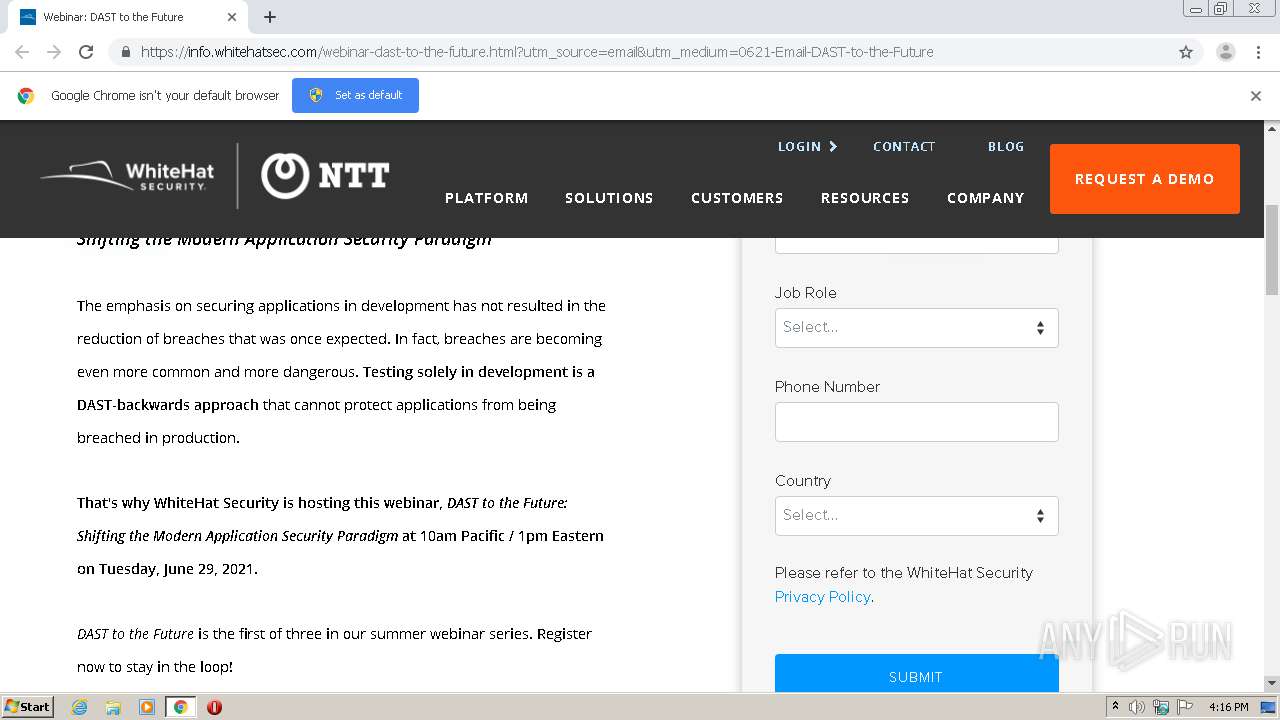Go back using the browser back arrow

coord(22,52)
